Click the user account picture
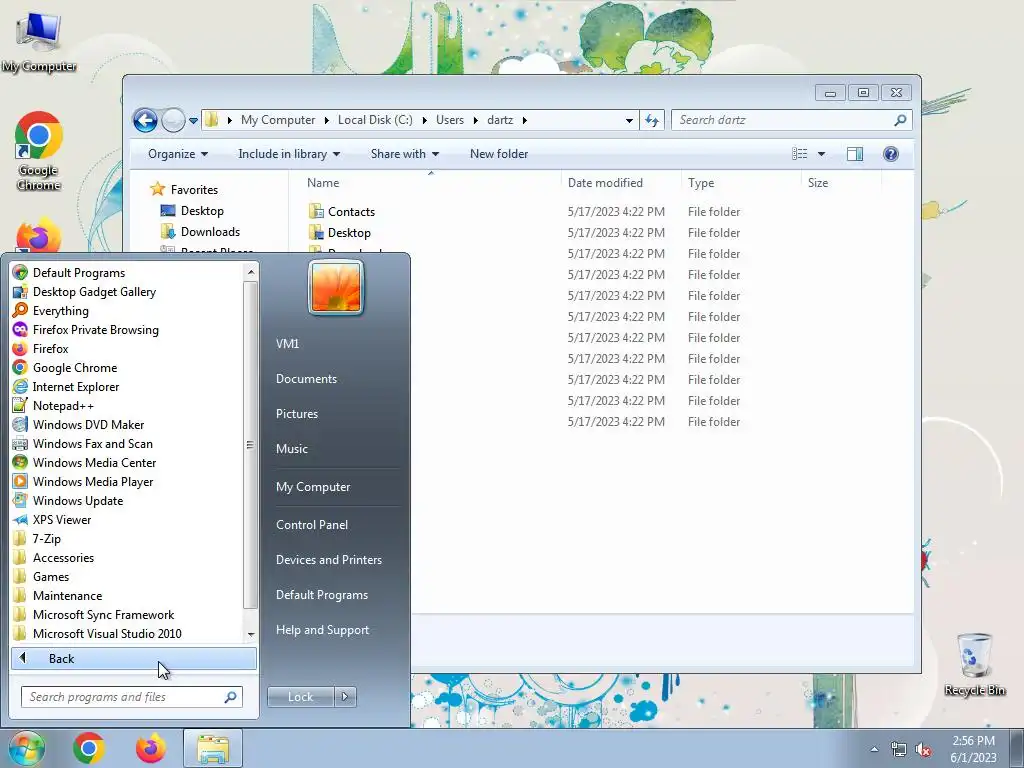 (336, 287)
